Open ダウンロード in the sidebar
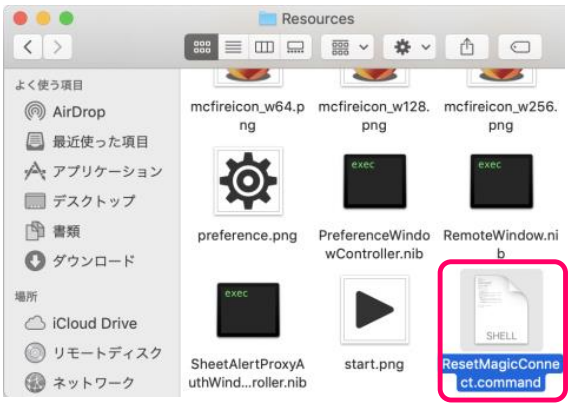577x414 pixels. 80,261
